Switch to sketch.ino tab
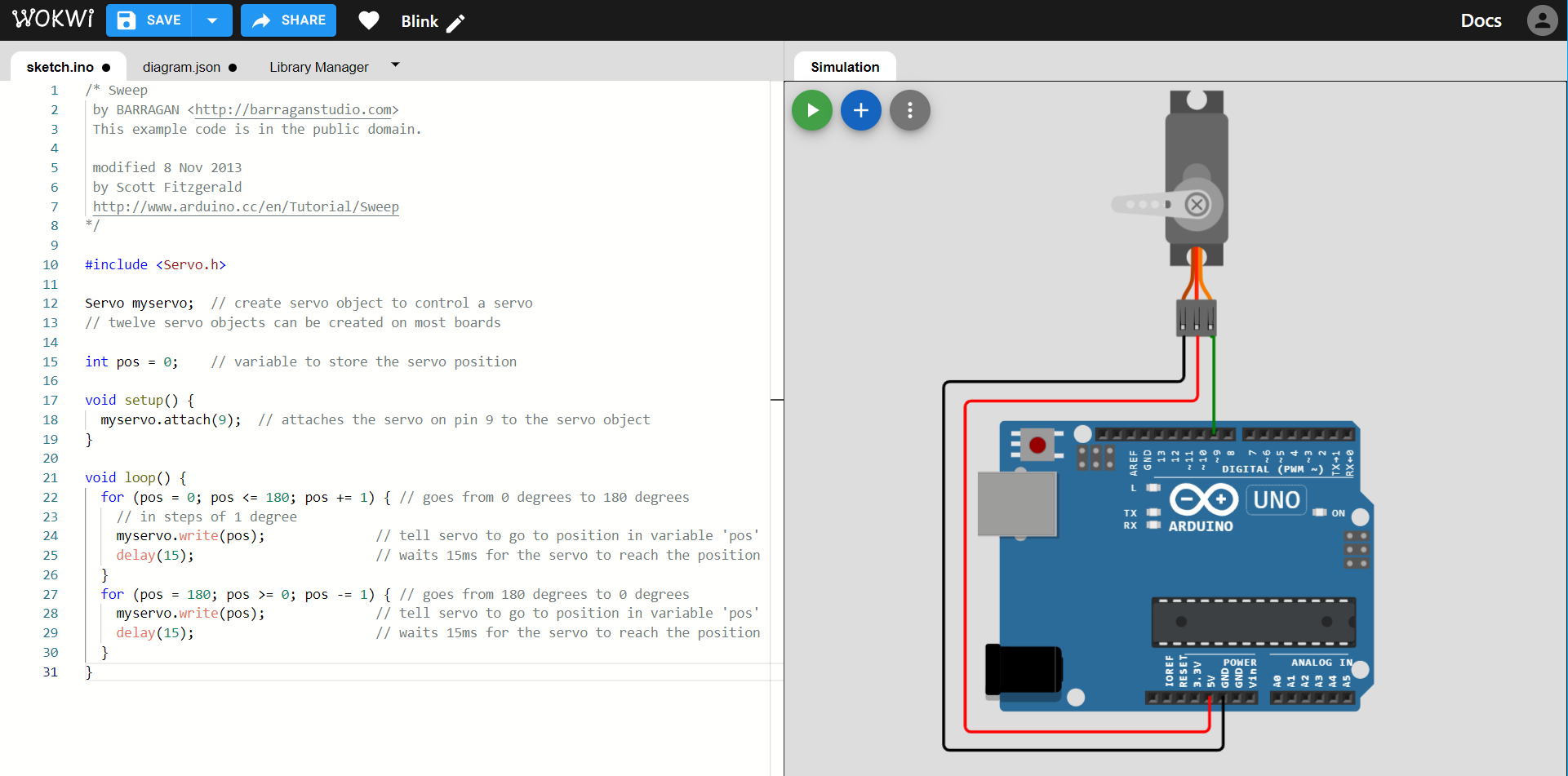The image size is (1568, 776). tap(69, 67)
